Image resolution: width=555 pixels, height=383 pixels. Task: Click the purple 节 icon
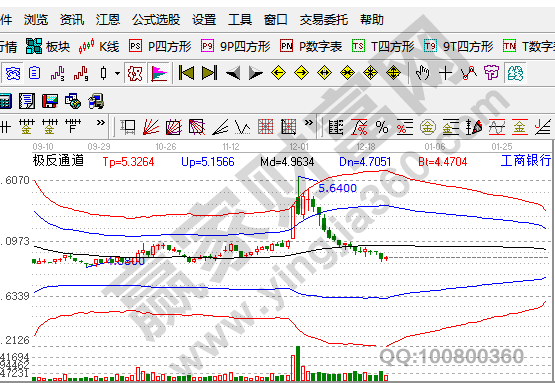(x=492, y=73)
